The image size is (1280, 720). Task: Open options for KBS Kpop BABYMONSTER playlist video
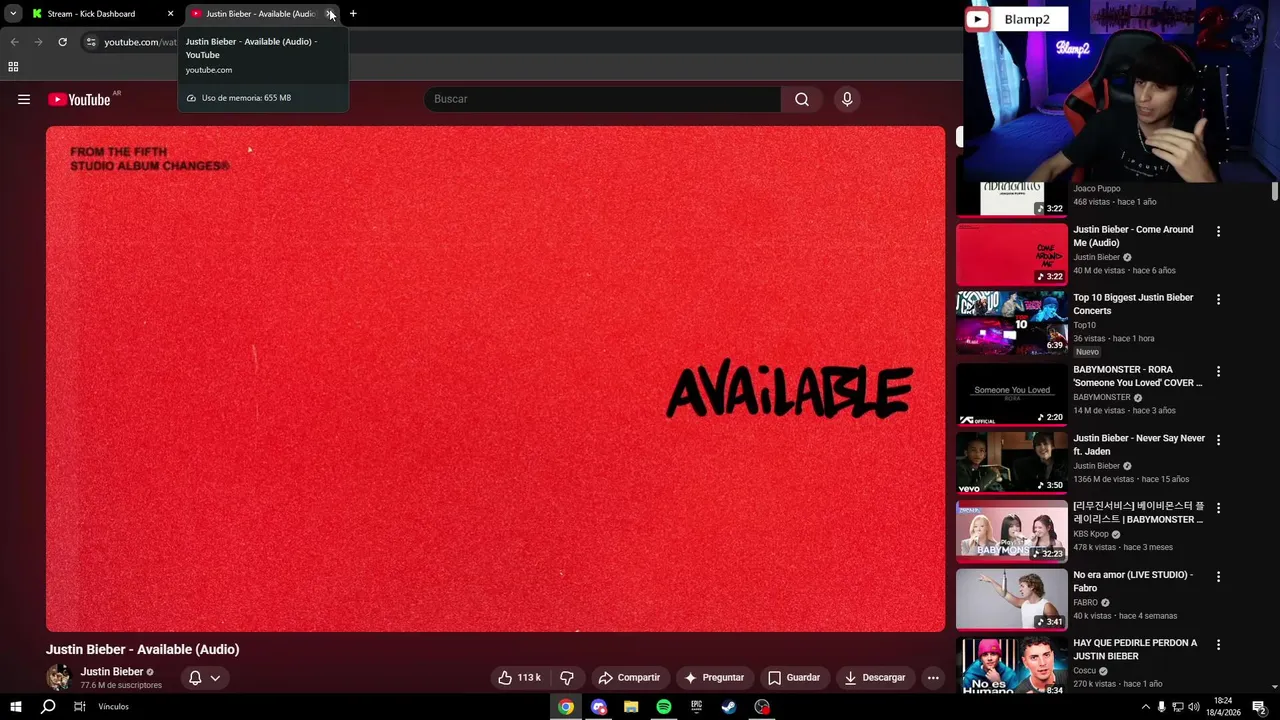[x=1218, y=508]
